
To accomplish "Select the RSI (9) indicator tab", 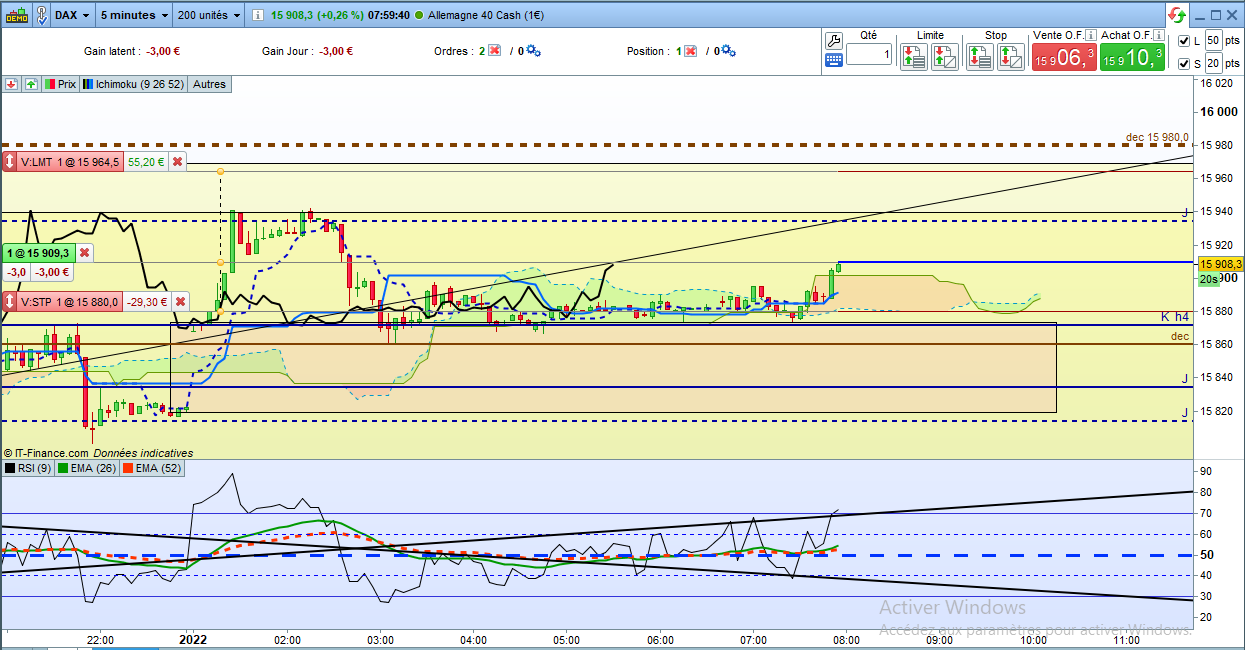I will [28, 467].
